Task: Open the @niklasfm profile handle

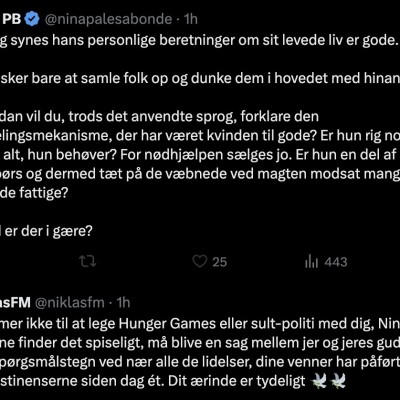Action: 70,303
